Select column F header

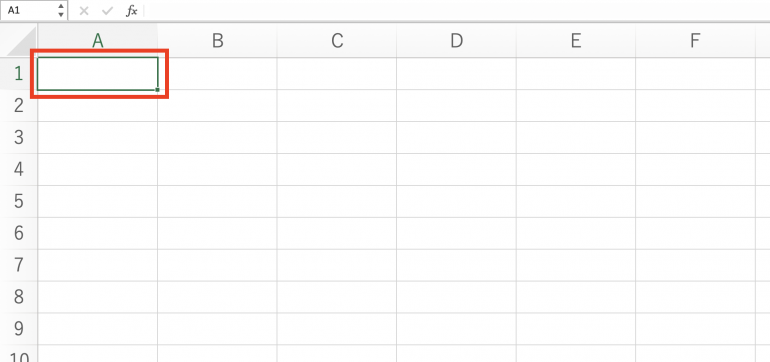tap(695, 41)
